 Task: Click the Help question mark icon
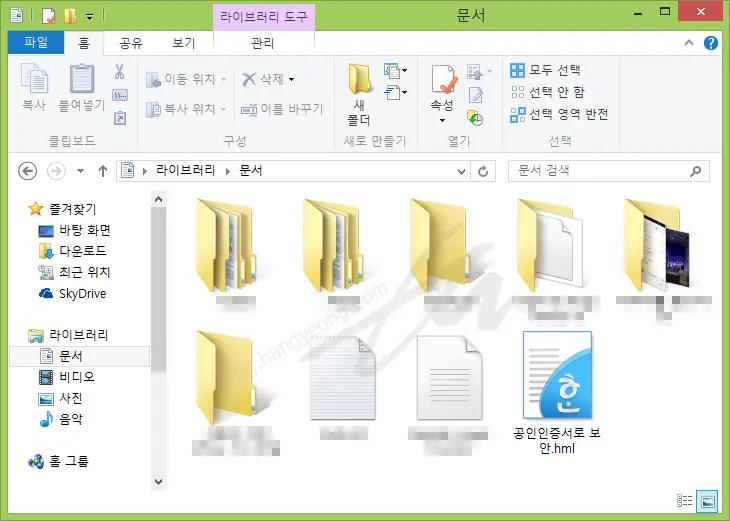click(x=710, y=43)
